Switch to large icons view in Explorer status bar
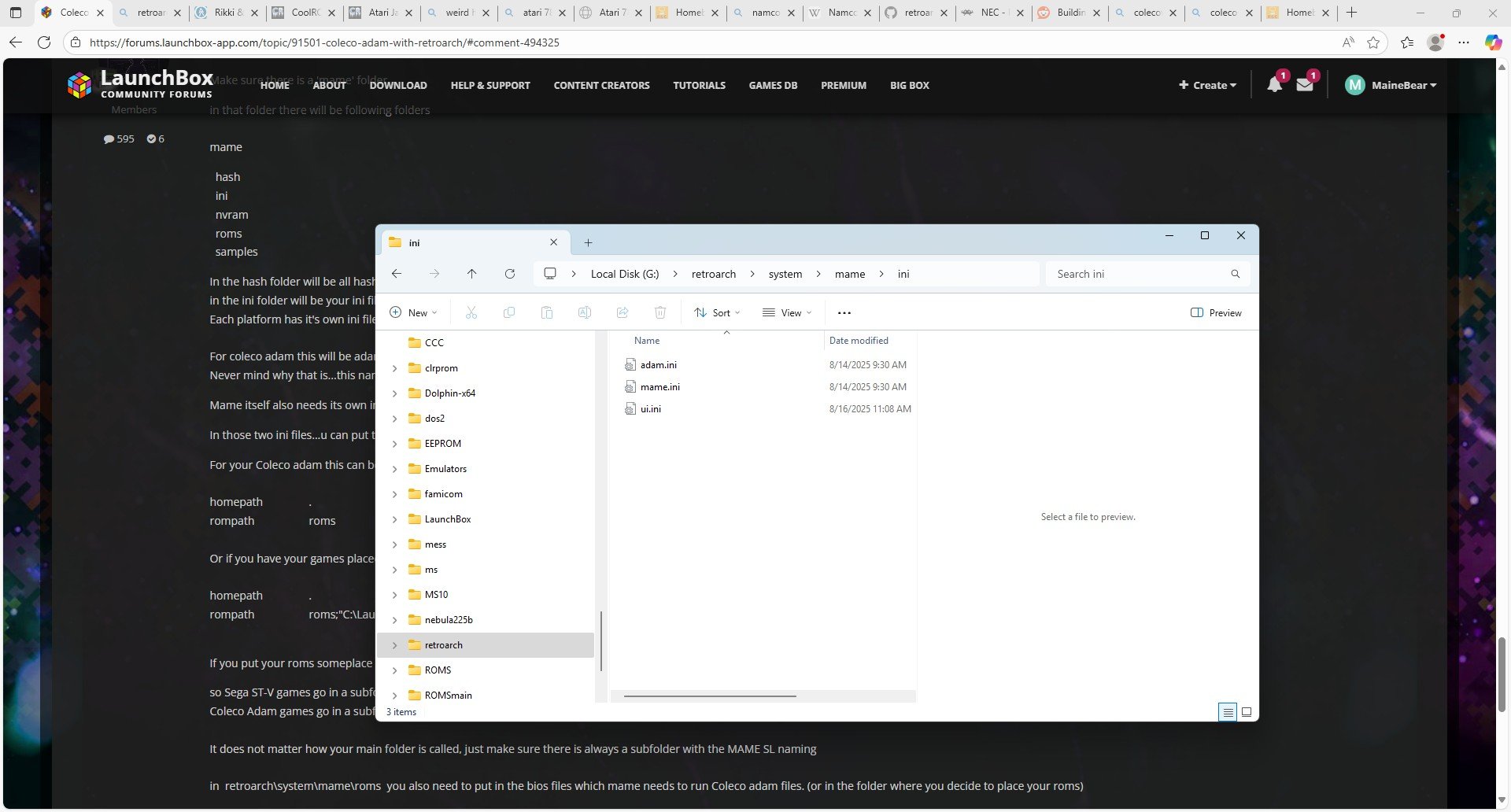The image size is (1511, 812). [1247, 712]
